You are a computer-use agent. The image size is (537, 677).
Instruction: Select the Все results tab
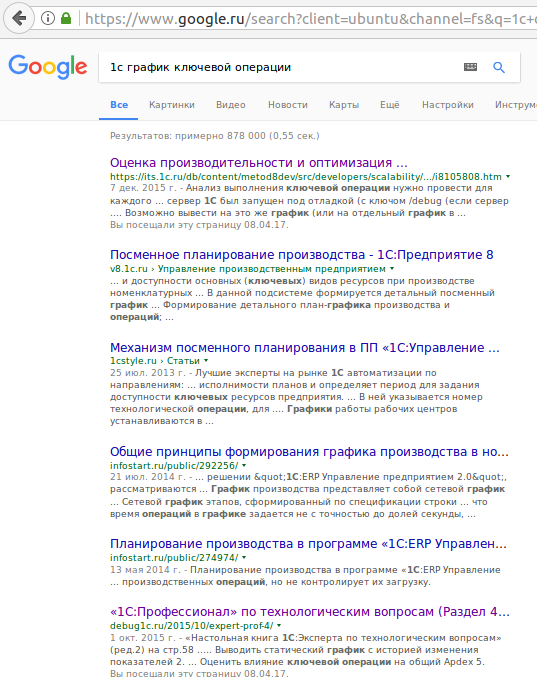119,105
